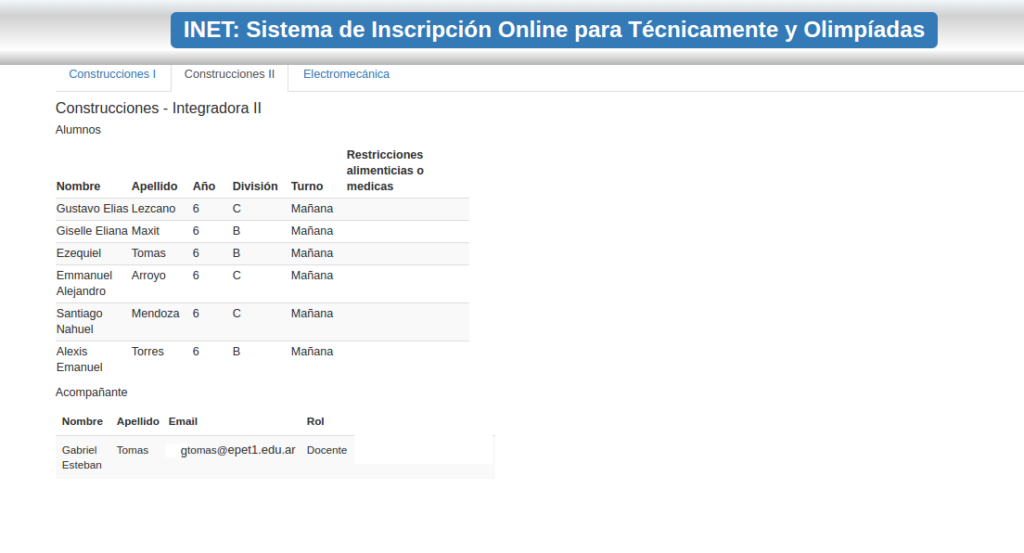Click Mañana in Torres row
The height and width of the screenshot is (553, 1024).
[312, 351]
